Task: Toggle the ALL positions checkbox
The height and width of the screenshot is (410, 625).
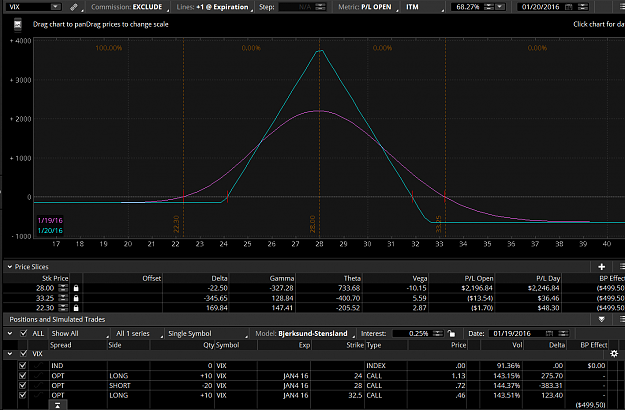Action: tap(24, 333)
